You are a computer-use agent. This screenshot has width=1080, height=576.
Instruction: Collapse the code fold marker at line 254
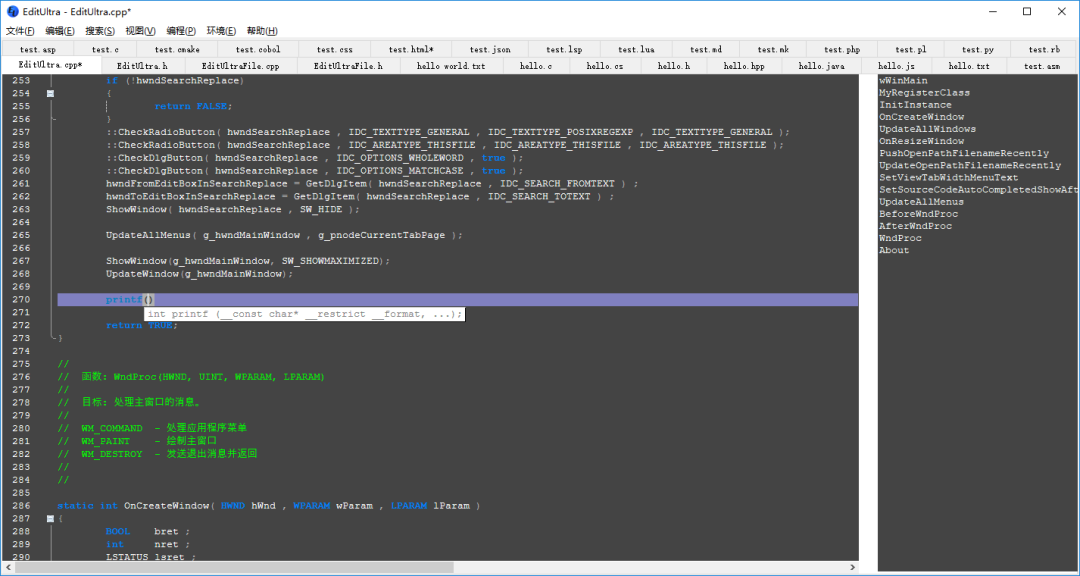click(x=50, y=93)
